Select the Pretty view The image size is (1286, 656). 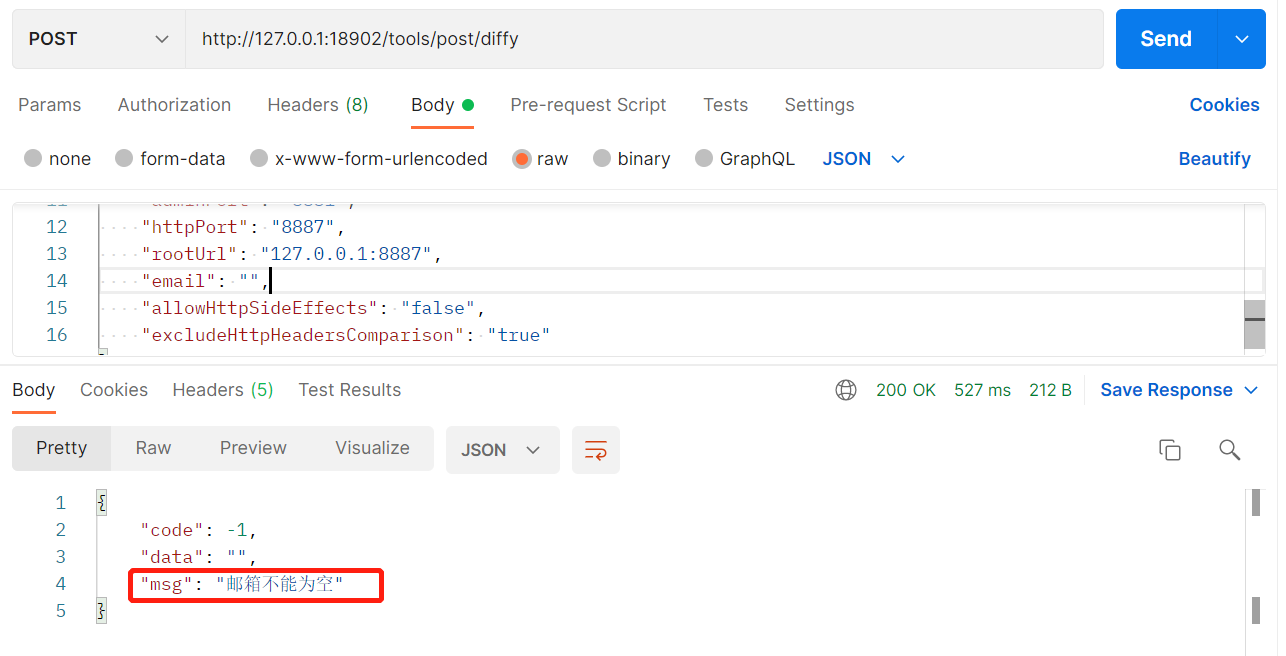click(x=62, y=448)
